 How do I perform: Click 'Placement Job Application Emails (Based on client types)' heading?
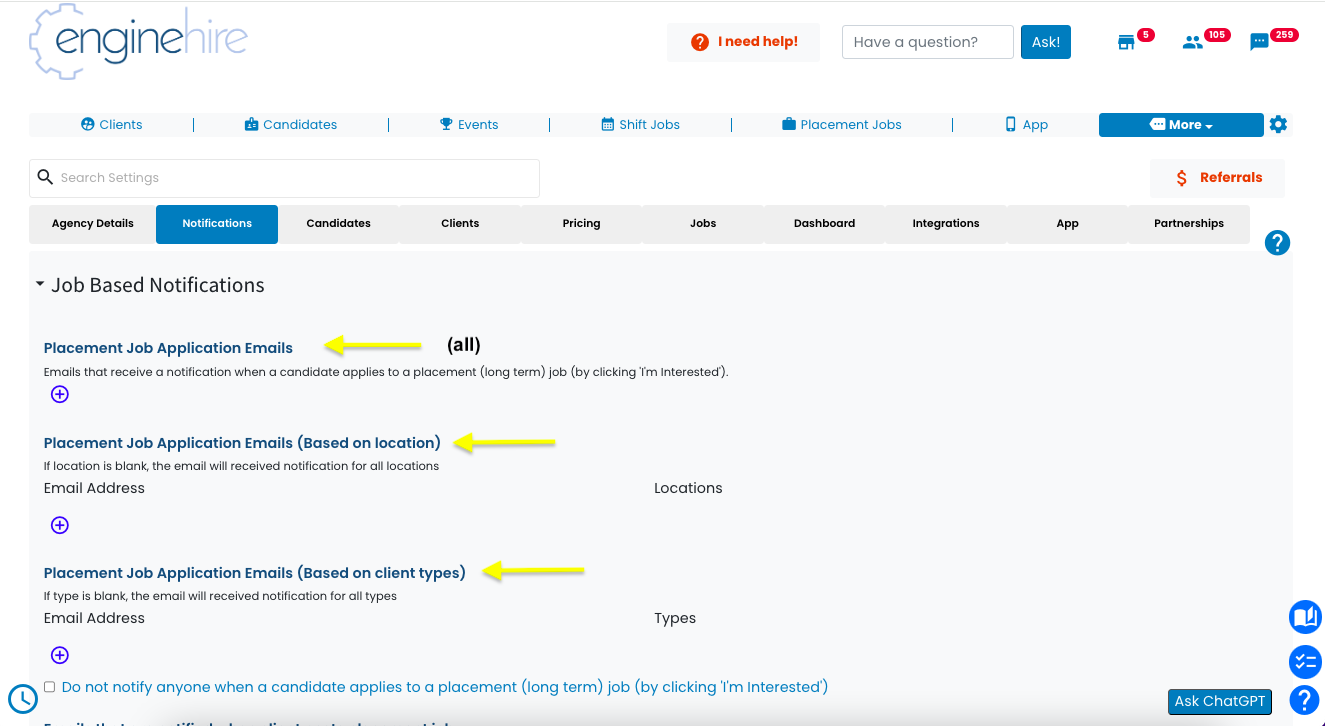(255, 573)
